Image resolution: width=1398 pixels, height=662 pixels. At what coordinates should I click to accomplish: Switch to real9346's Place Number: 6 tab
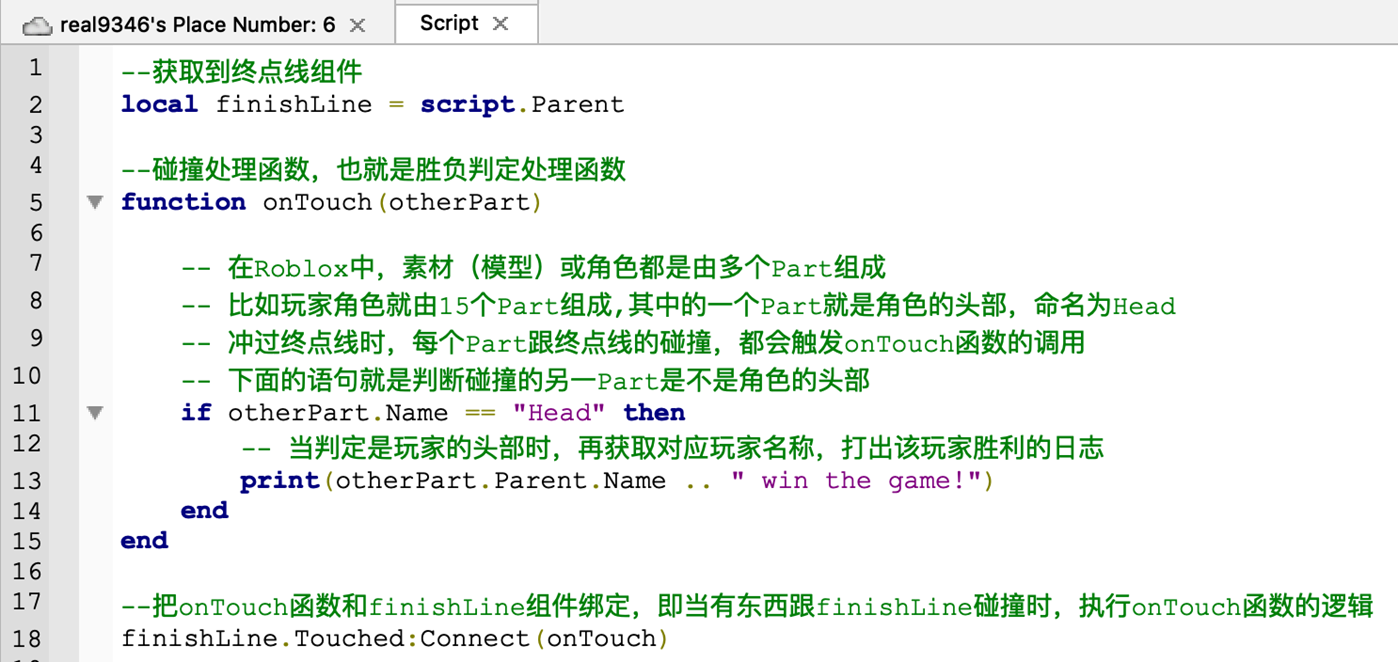[196, 25]
